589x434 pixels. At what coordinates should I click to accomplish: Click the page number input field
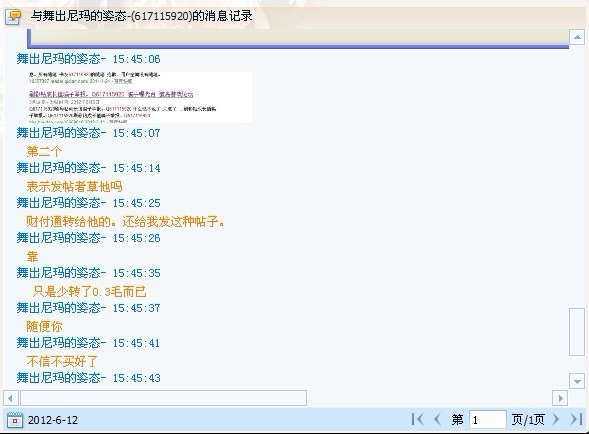(487, 419)
